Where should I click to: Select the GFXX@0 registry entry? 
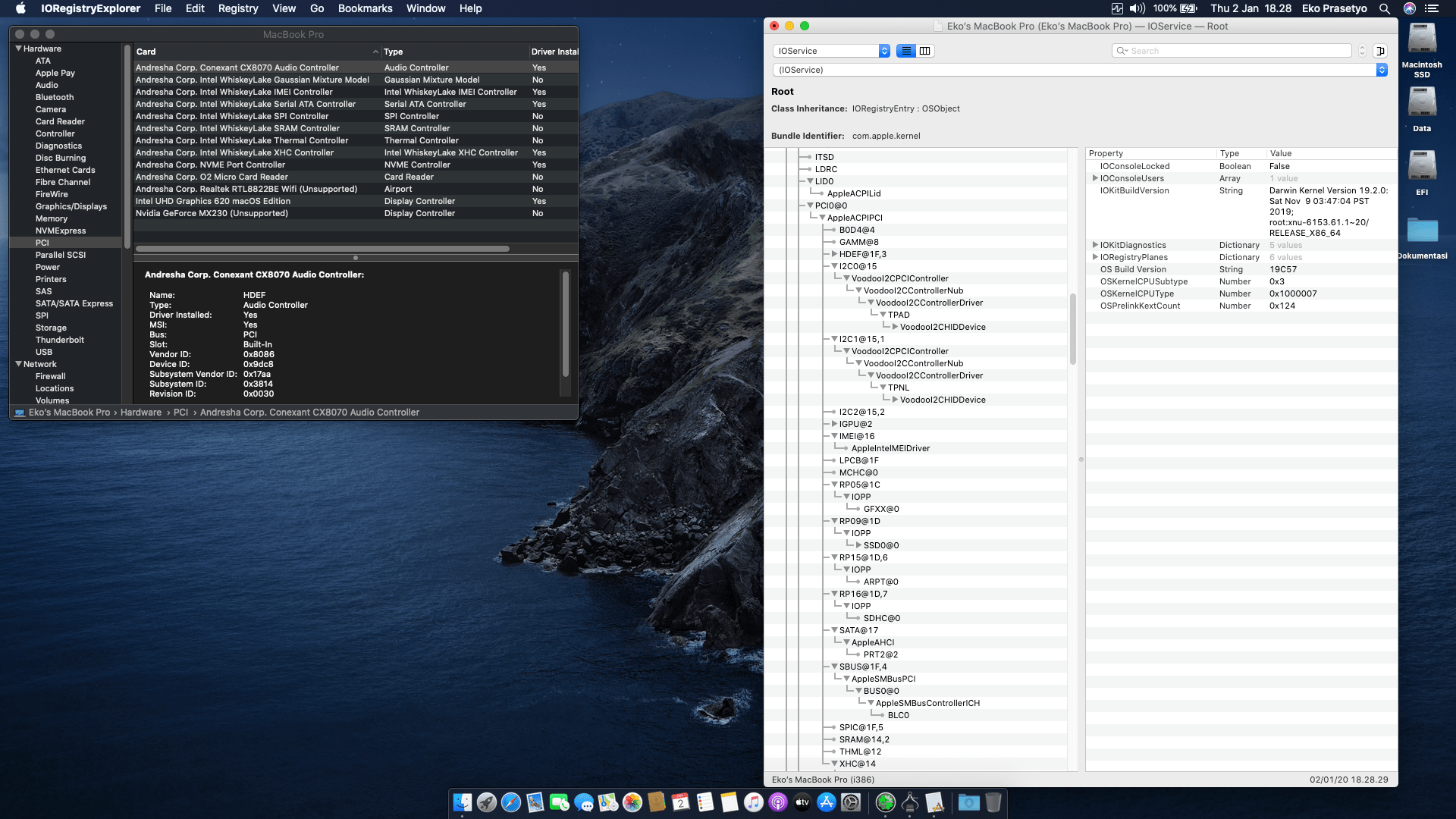pyautogui.click(x=881, y=509)
